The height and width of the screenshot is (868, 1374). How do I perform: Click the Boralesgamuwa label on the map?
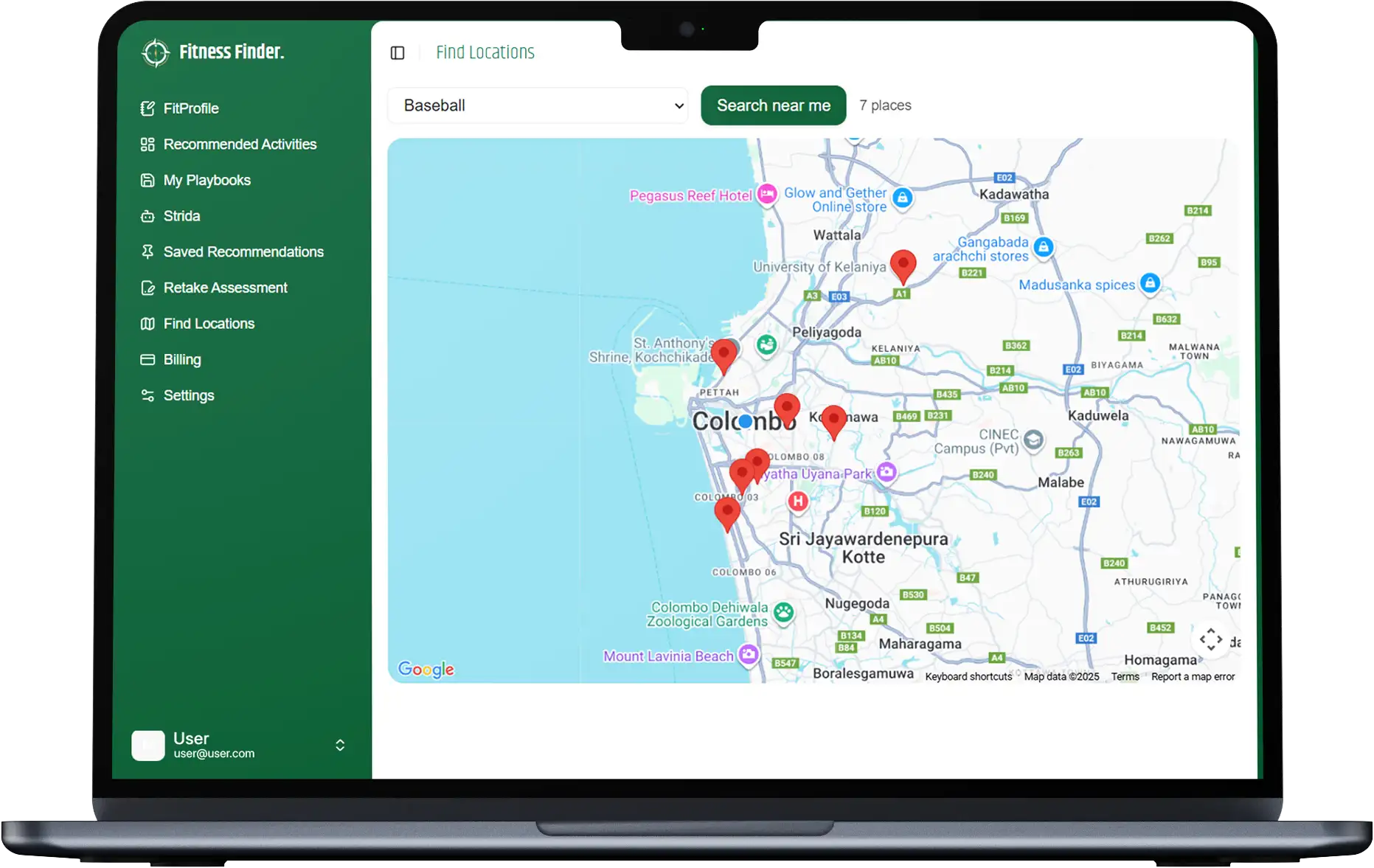tap(863, 673)
